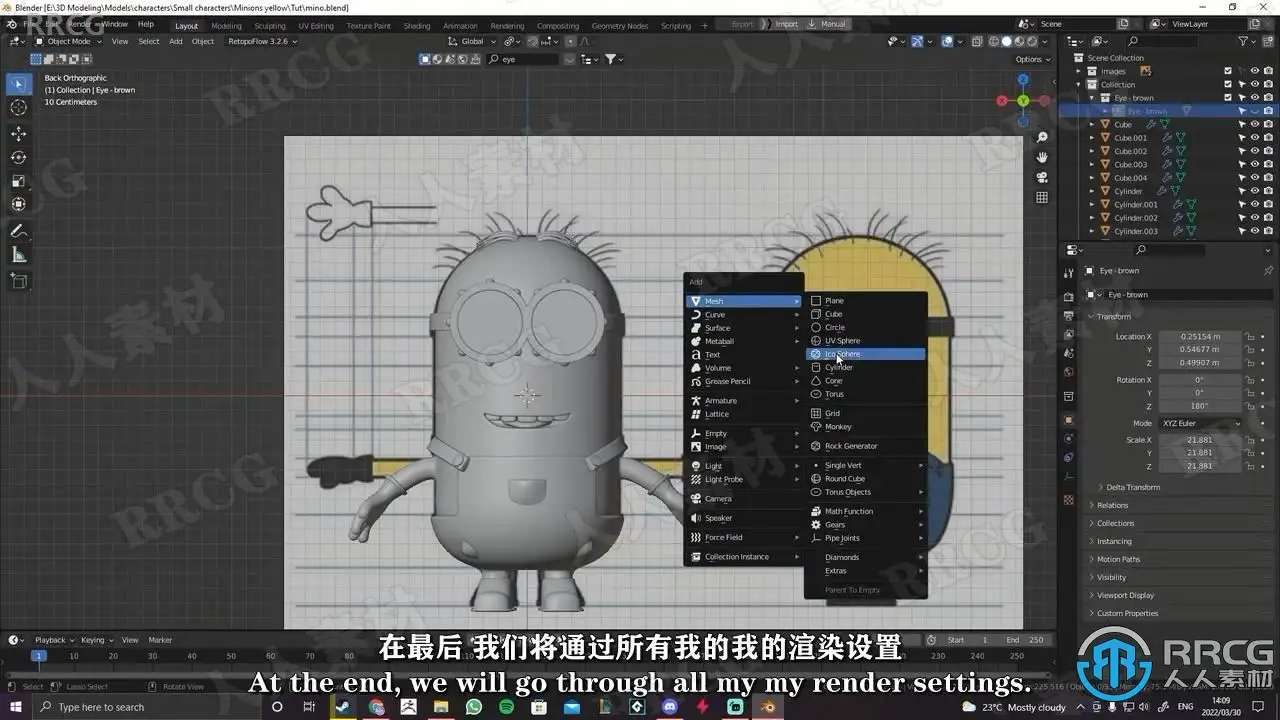Open the Object Mode dropdown
Screen dimensions: 1280x720
point(67,42)
